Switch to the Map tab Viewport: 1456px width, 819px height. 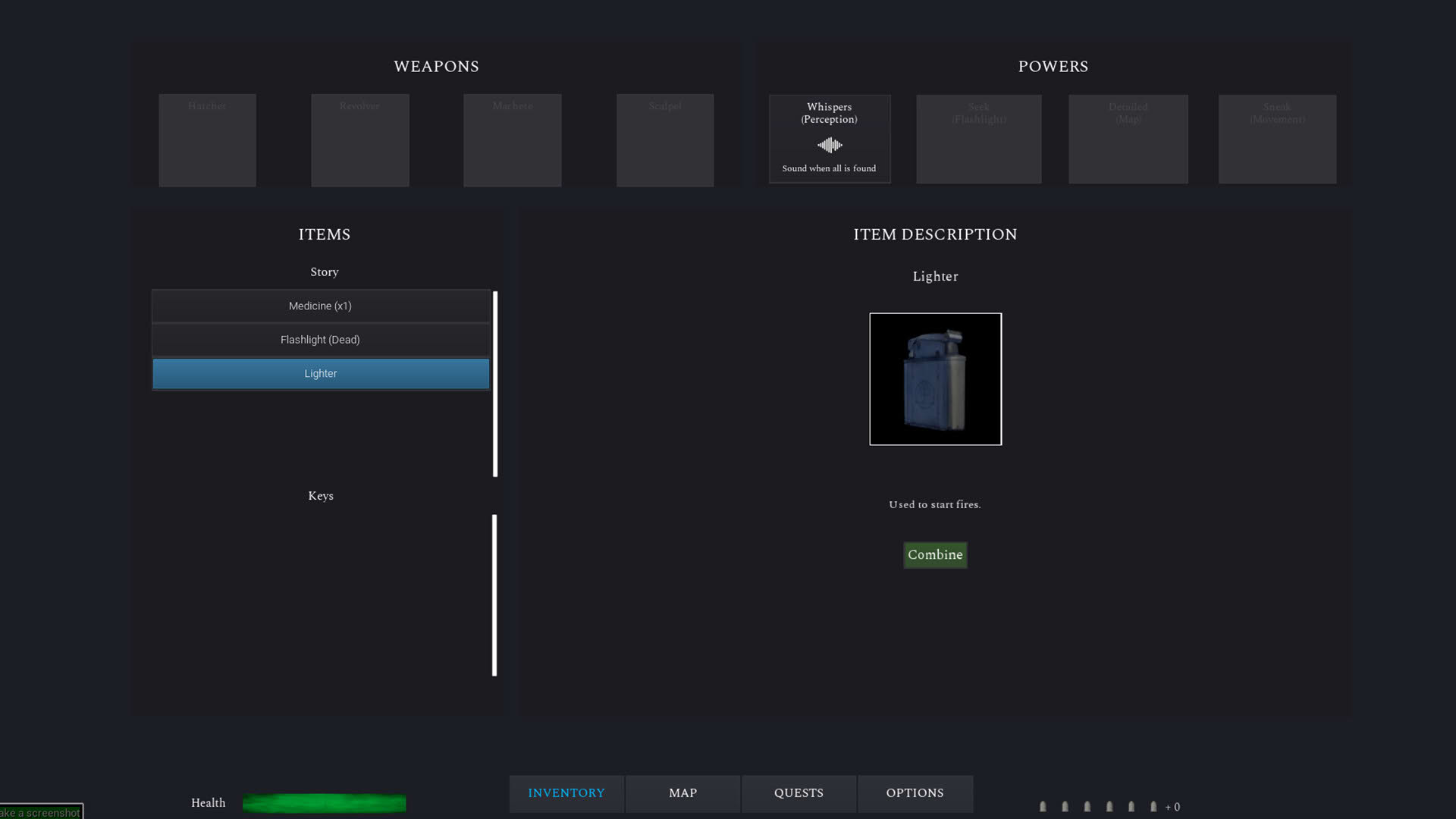pos(682,793)
